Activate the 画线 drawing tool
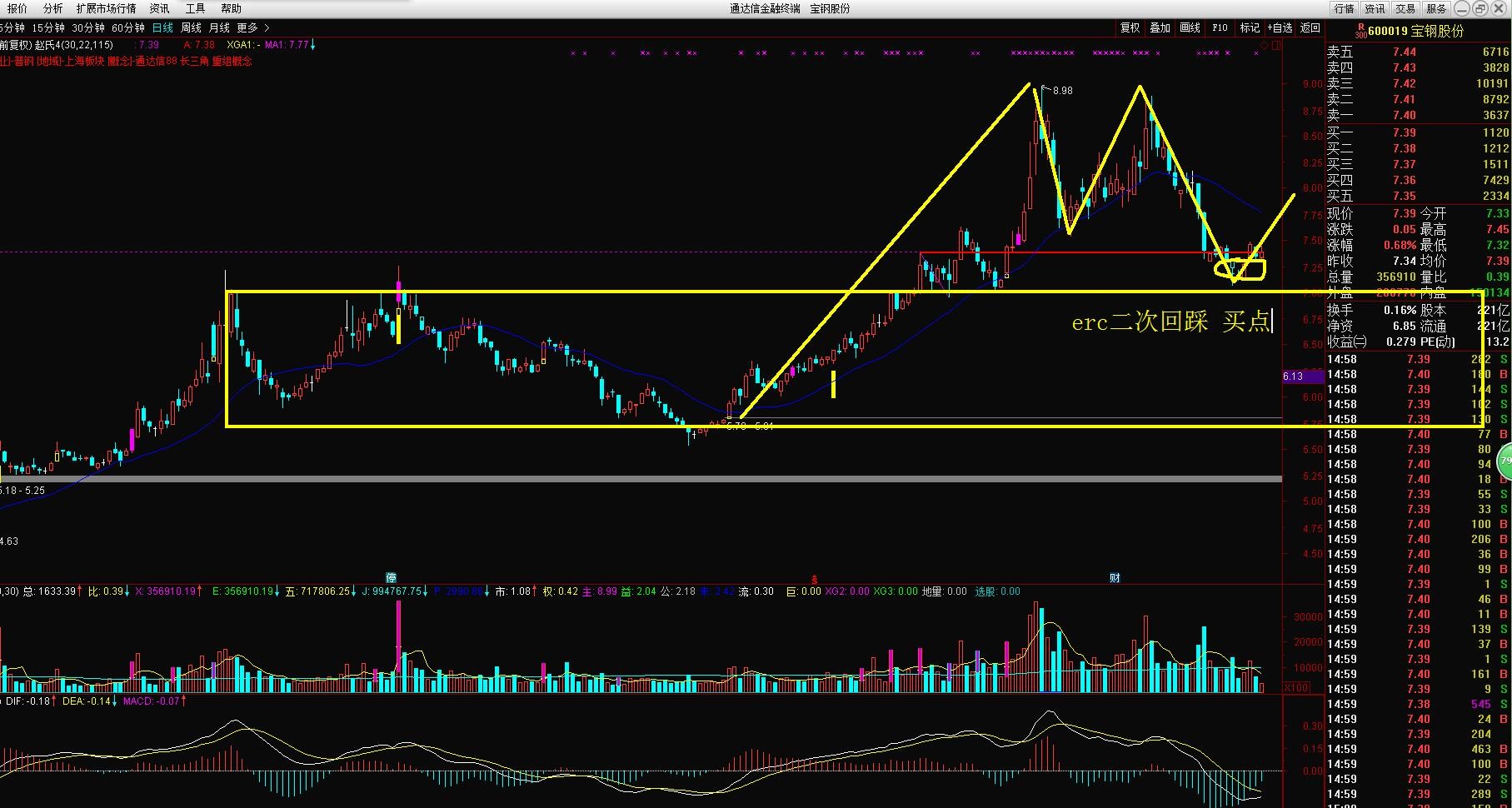 (x=1190, y=27)
